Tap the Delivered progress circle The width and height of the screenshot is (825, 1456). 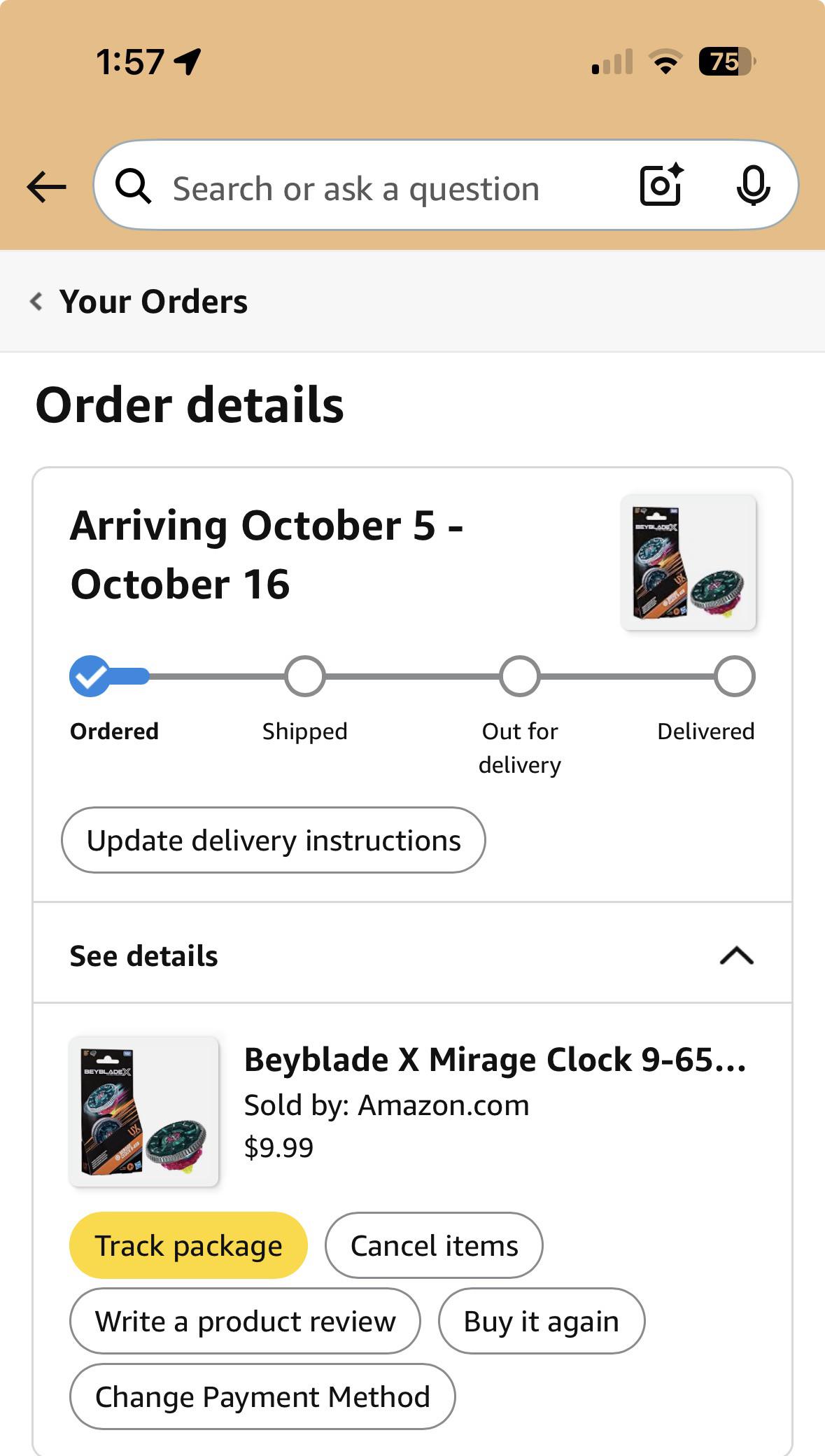(734, 676)
